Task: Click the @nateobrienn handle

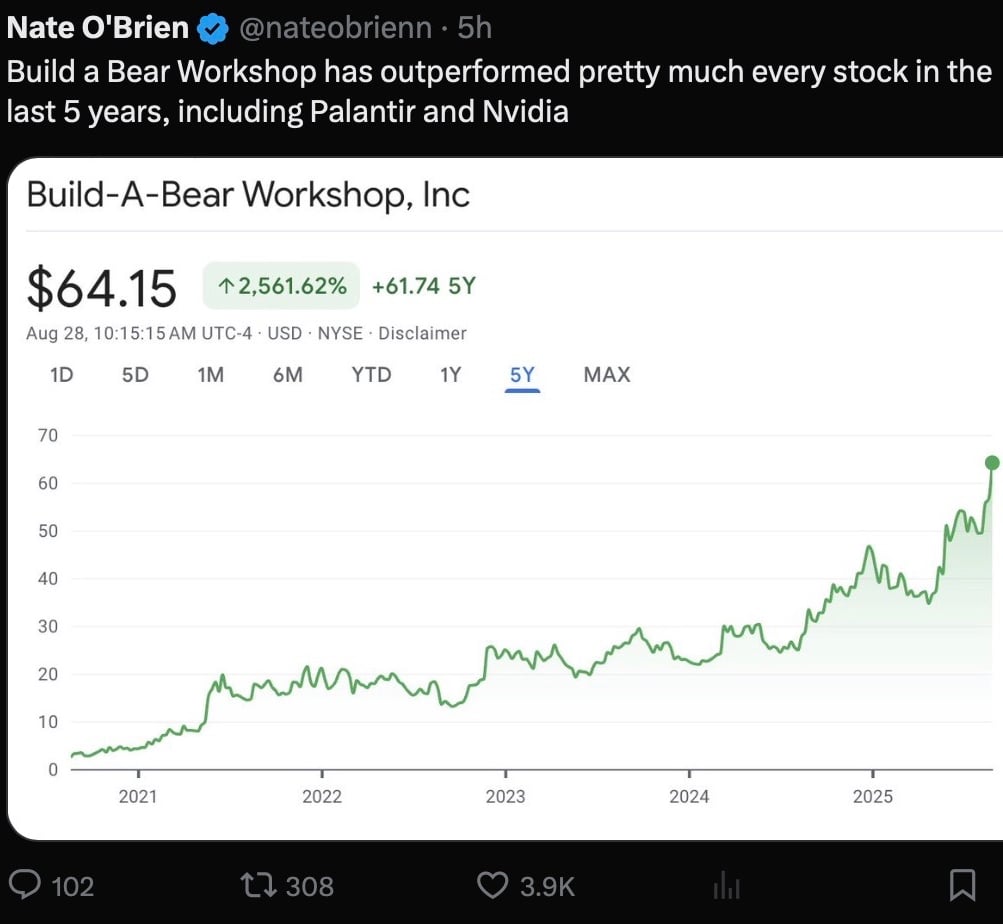Action: tap(336, 29)
